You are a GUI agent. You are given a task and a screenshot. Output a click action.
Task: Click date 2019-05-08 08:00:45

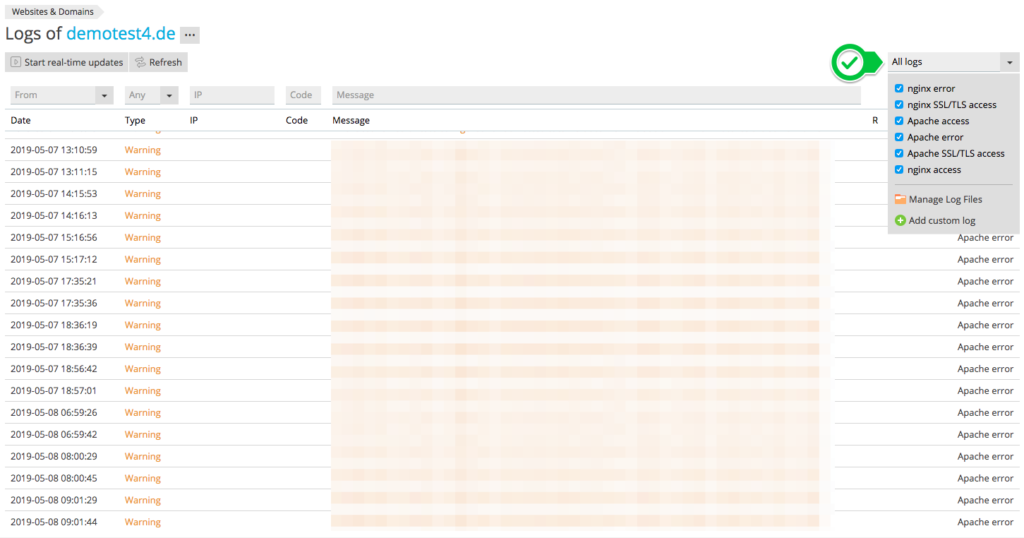point(54,478)
